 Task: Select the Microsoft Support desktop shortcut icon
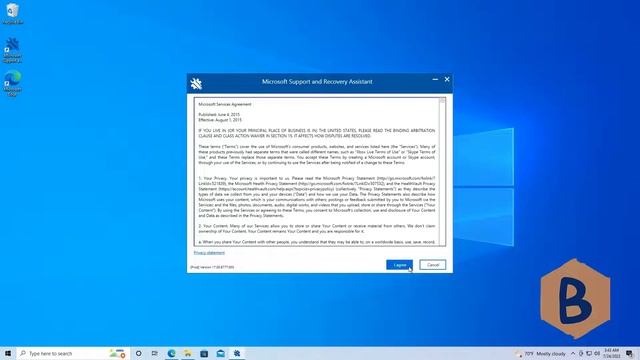12,50
